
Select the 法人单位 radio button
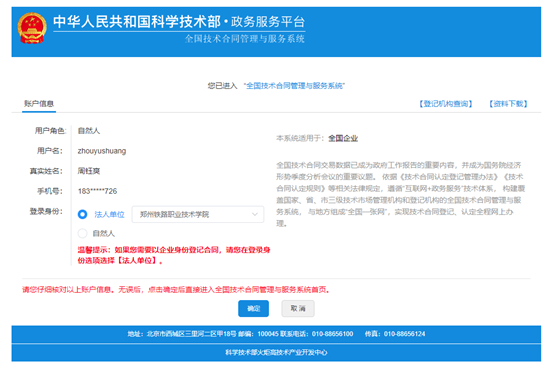click(82, 214)
